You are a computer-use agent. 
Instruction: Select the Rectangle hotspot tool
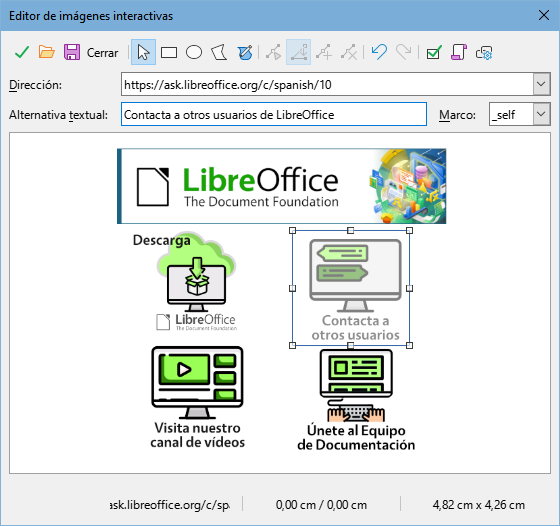[169, 52]
